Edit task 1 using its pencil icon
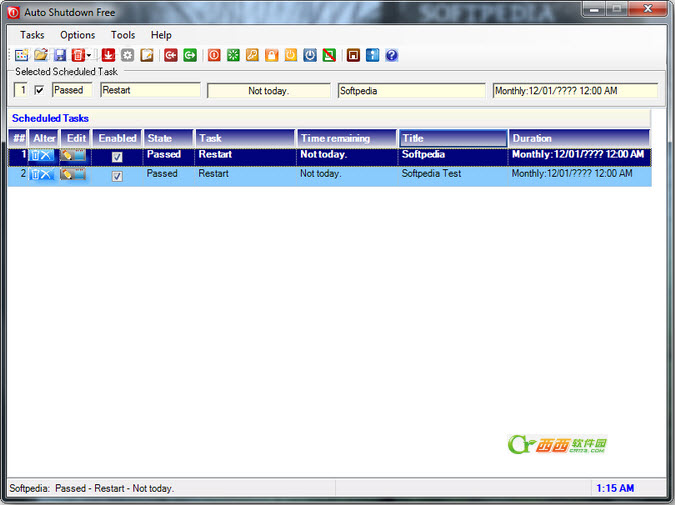 point(66,155)
